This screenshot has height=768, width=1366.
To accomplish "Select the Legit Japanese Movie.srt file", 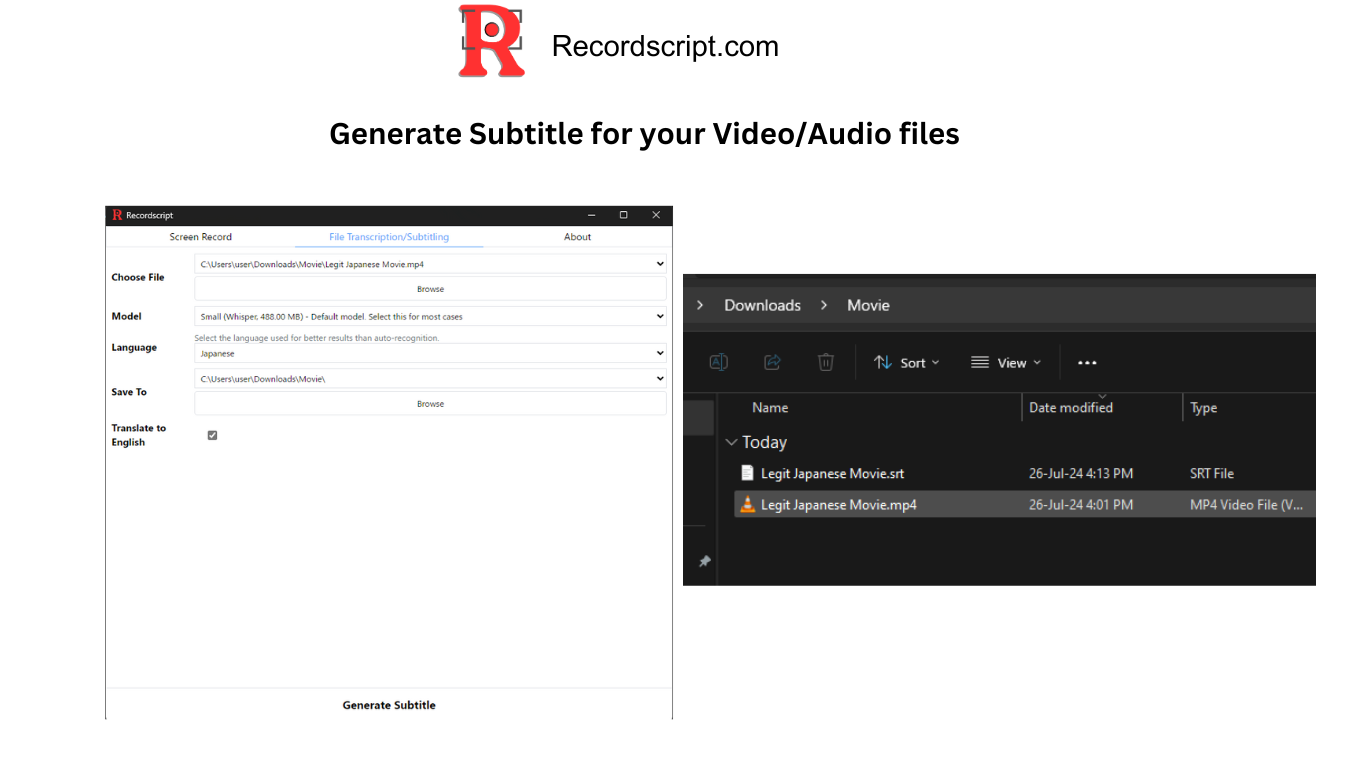I will point(832,473).
